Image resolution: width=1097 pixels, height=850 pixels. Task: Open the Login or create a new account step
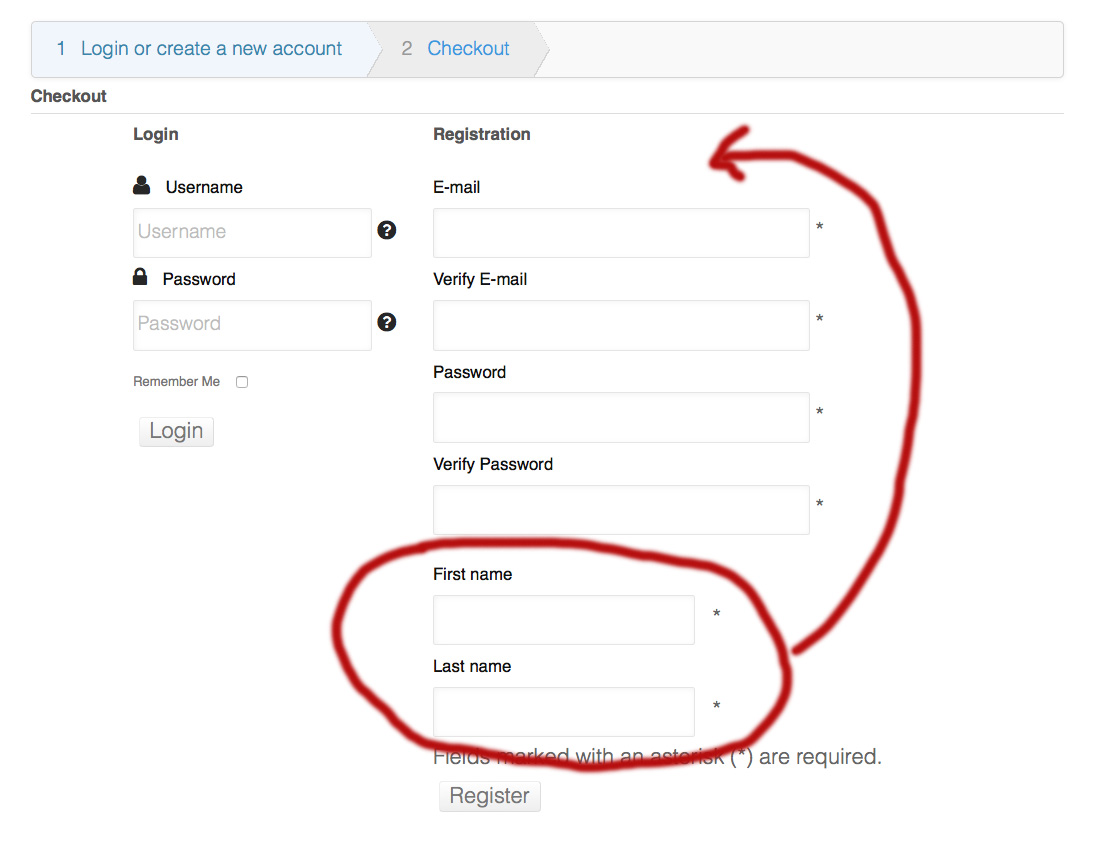point(211,49)
